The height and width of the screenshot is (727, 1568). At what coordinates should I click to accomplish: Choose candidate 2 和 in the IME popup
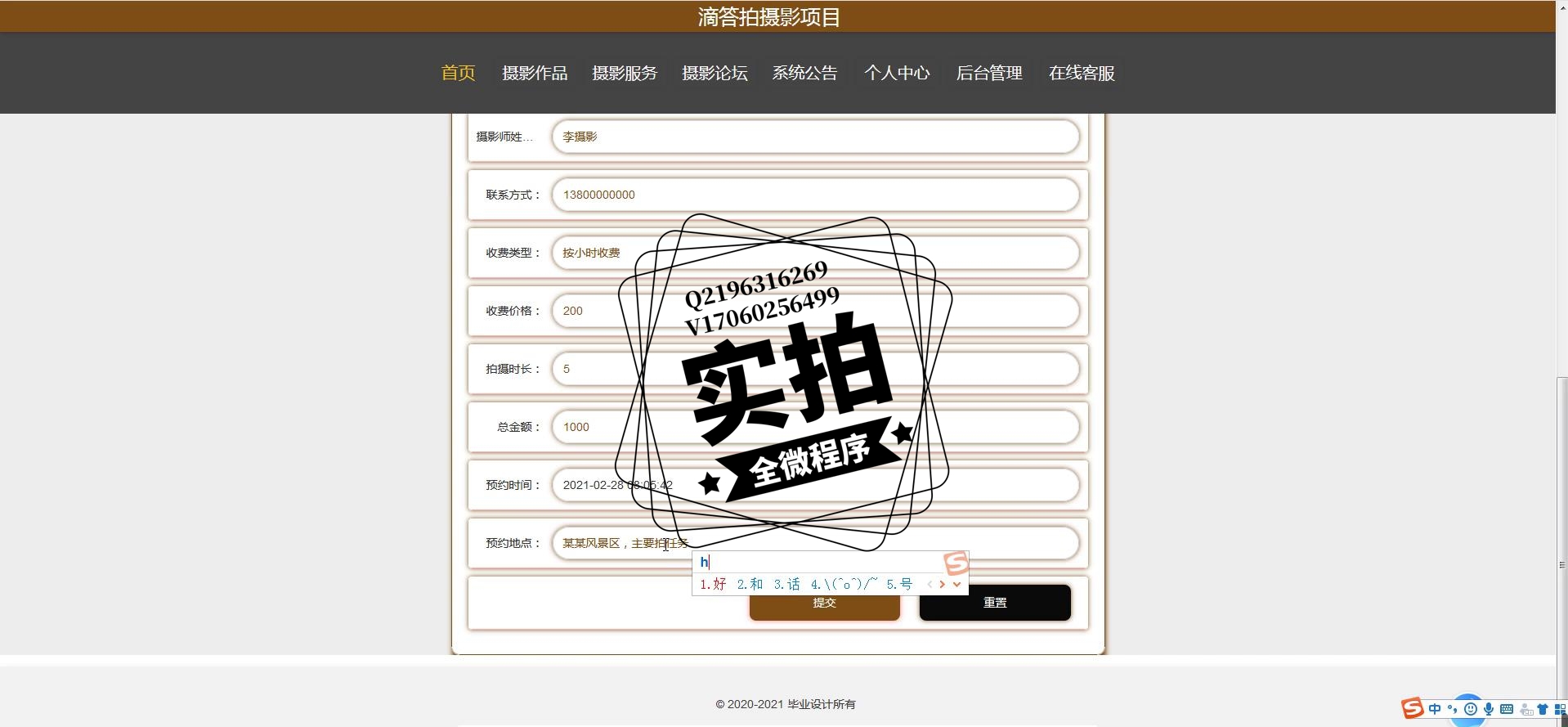[x=750, y=584]
